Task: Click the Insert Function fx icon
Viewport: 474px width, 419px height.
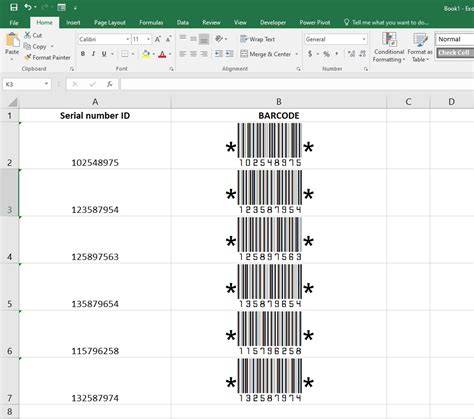Action: click(x=110, y=84)
